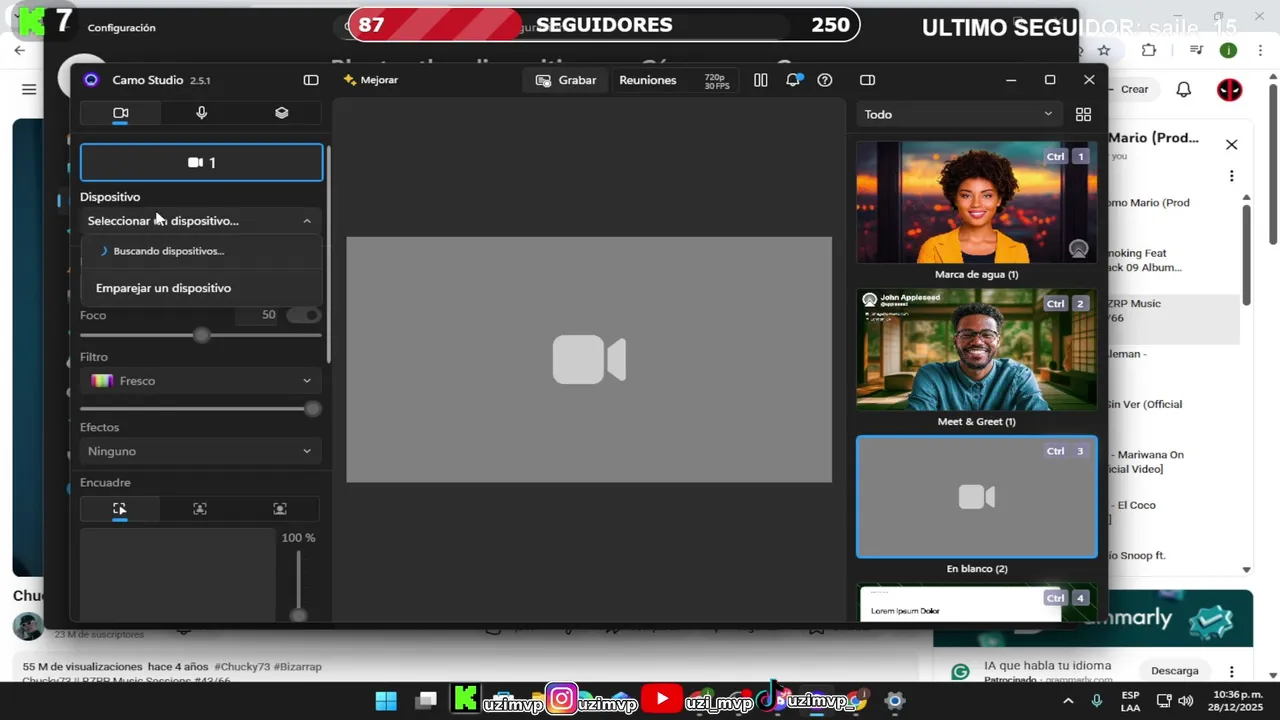The width and height of the screenshot is (1280, 720).
Task: Select the Meet & Greet (1) scene
Action: click(x=977, y=350)
